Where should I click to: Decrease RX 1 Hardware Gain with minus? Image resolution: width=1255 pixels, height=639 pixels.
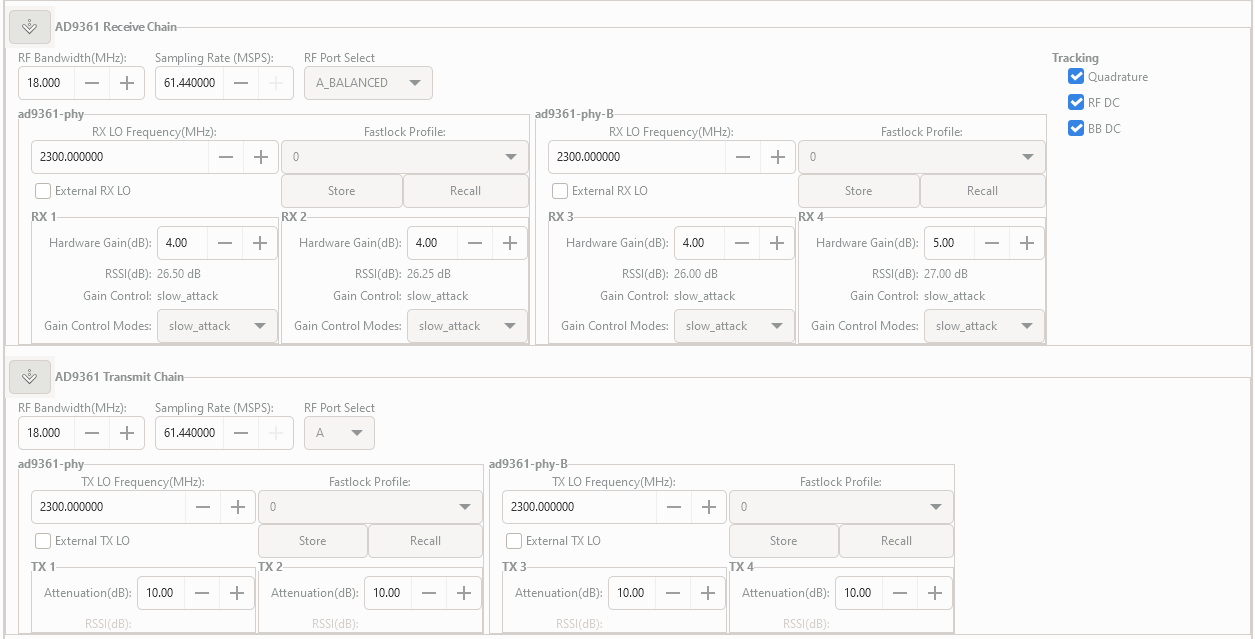coord(226,243)
